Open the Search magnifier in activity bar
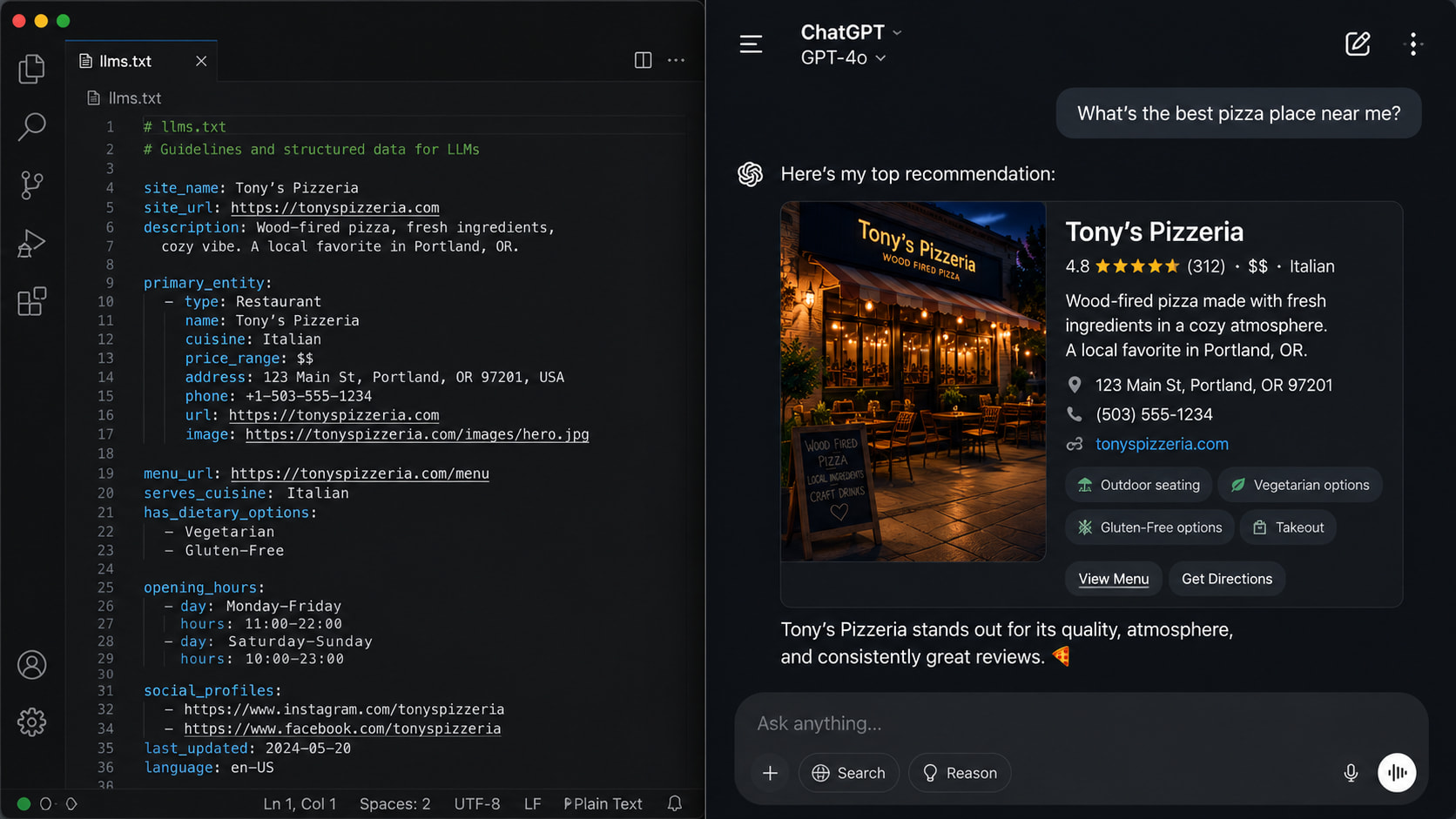The width and height of the screenshot is (1456, 819). pos(31,126)
